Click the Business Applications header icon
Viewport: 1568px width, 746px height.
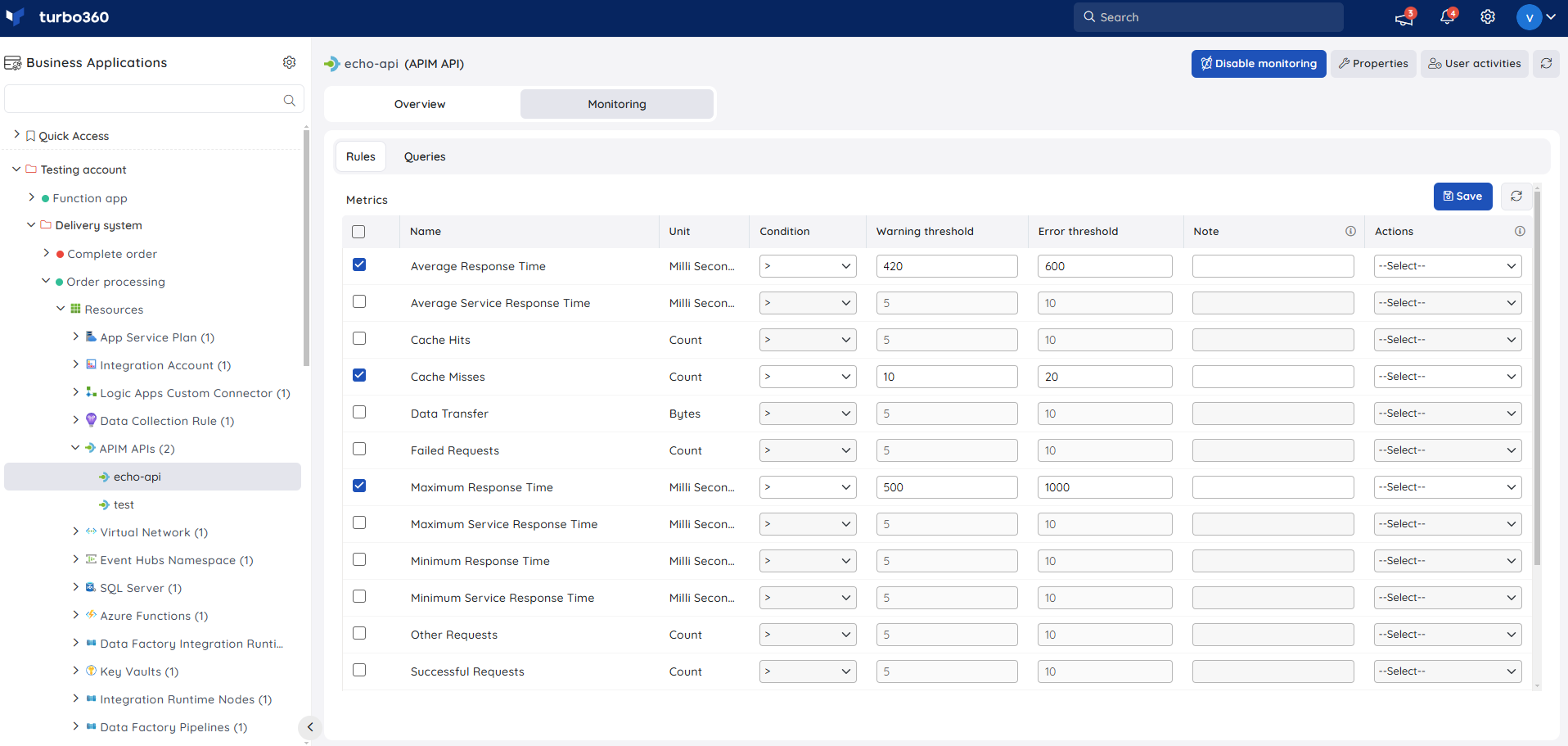click(x=13, y=63)
